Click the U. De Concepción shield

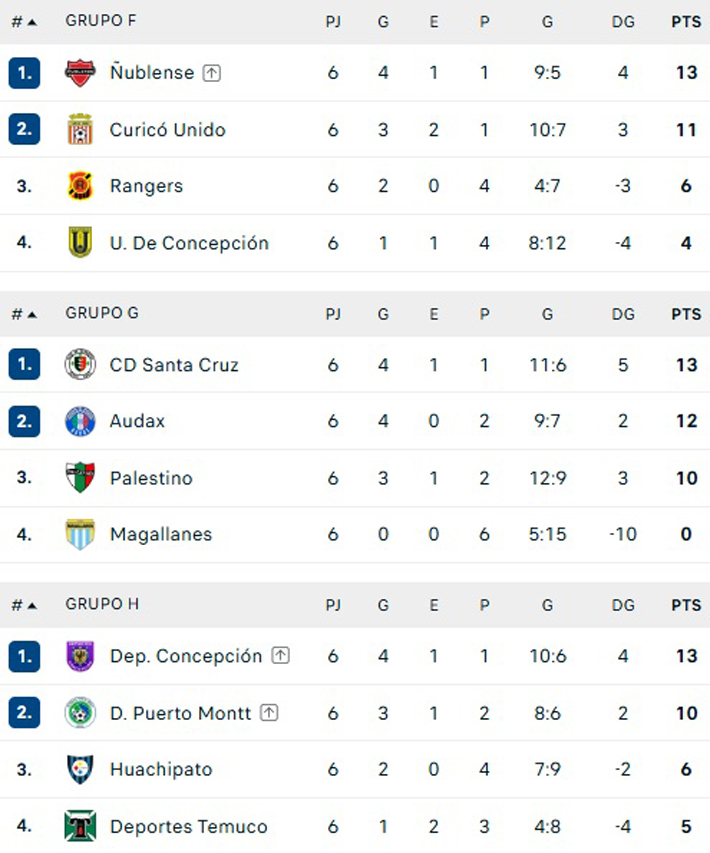[80, 242]
